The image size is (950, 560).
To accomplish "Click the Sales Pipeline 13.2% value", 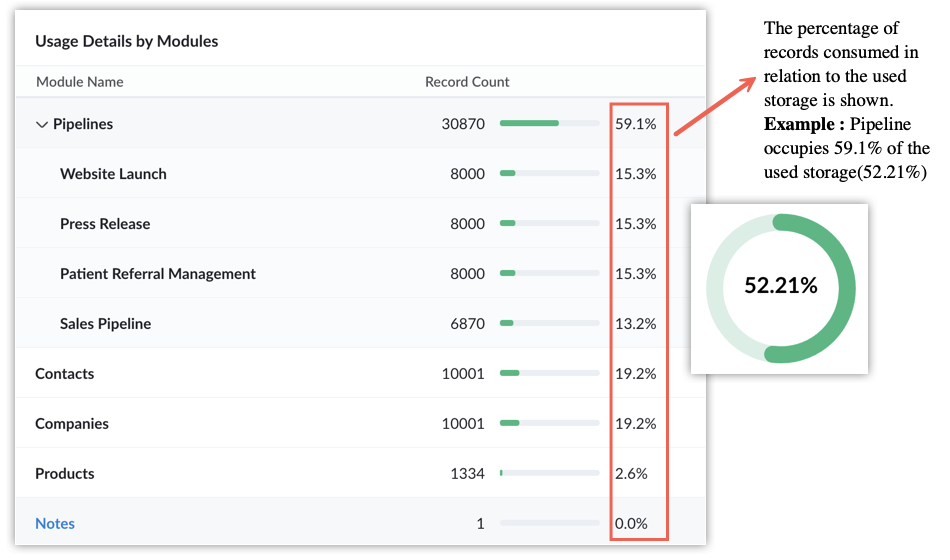I will point(636,324).
